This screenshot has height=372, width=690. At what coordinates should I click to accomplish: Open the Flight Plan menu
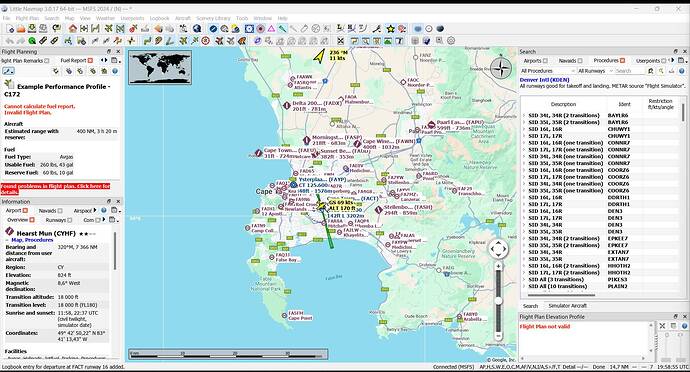[x=27, y=18]
